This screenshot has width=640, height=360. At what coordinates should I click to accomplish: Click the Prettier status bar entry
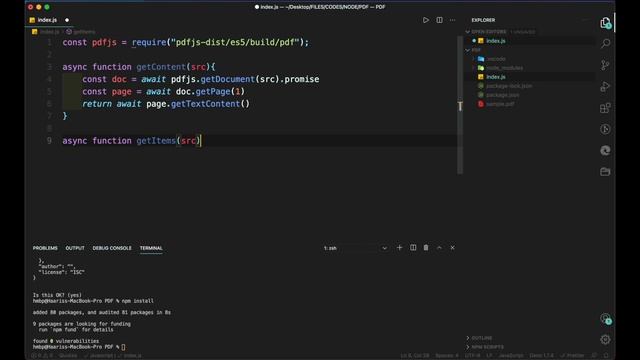pyautogui.click(x=573, y=356)
